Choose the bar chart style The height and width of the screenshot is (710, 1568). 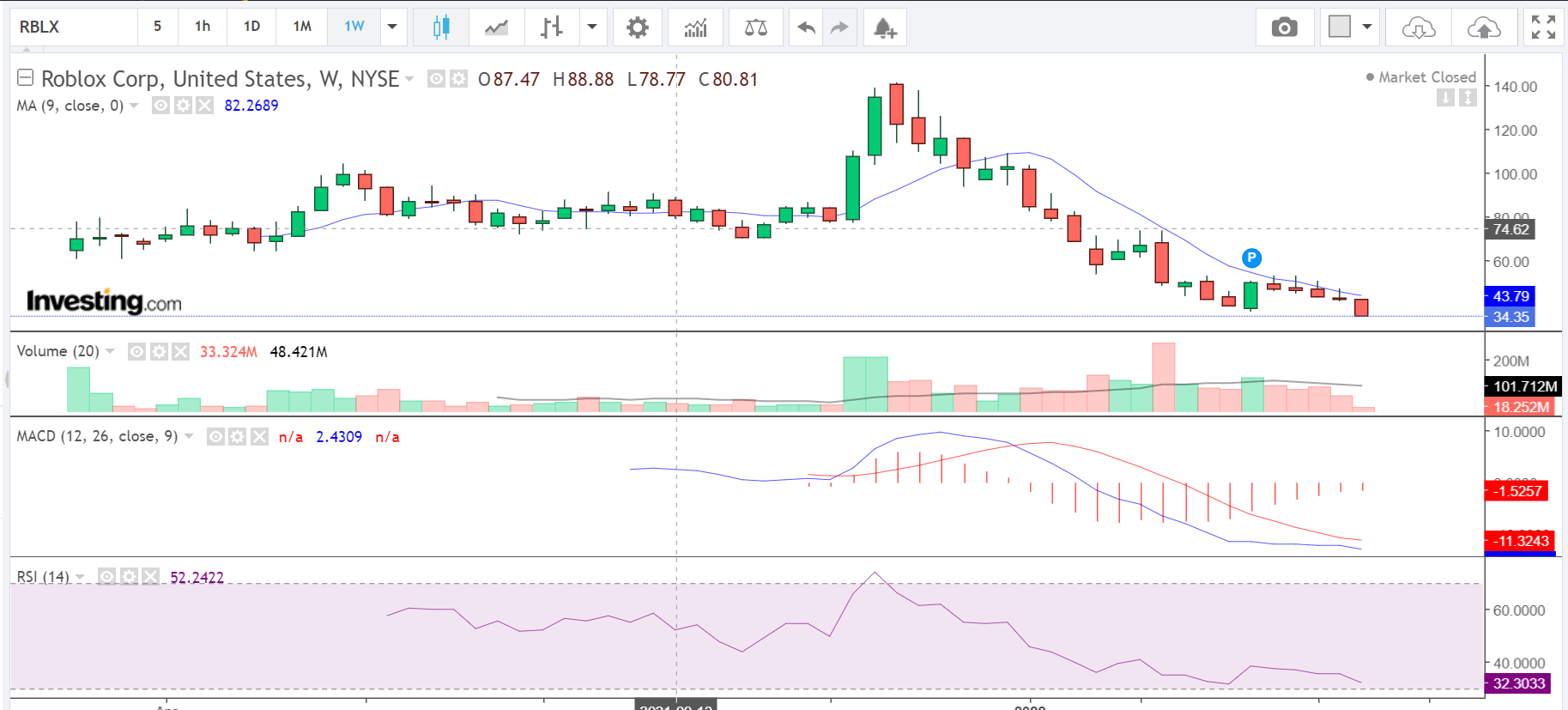[552, 27]
